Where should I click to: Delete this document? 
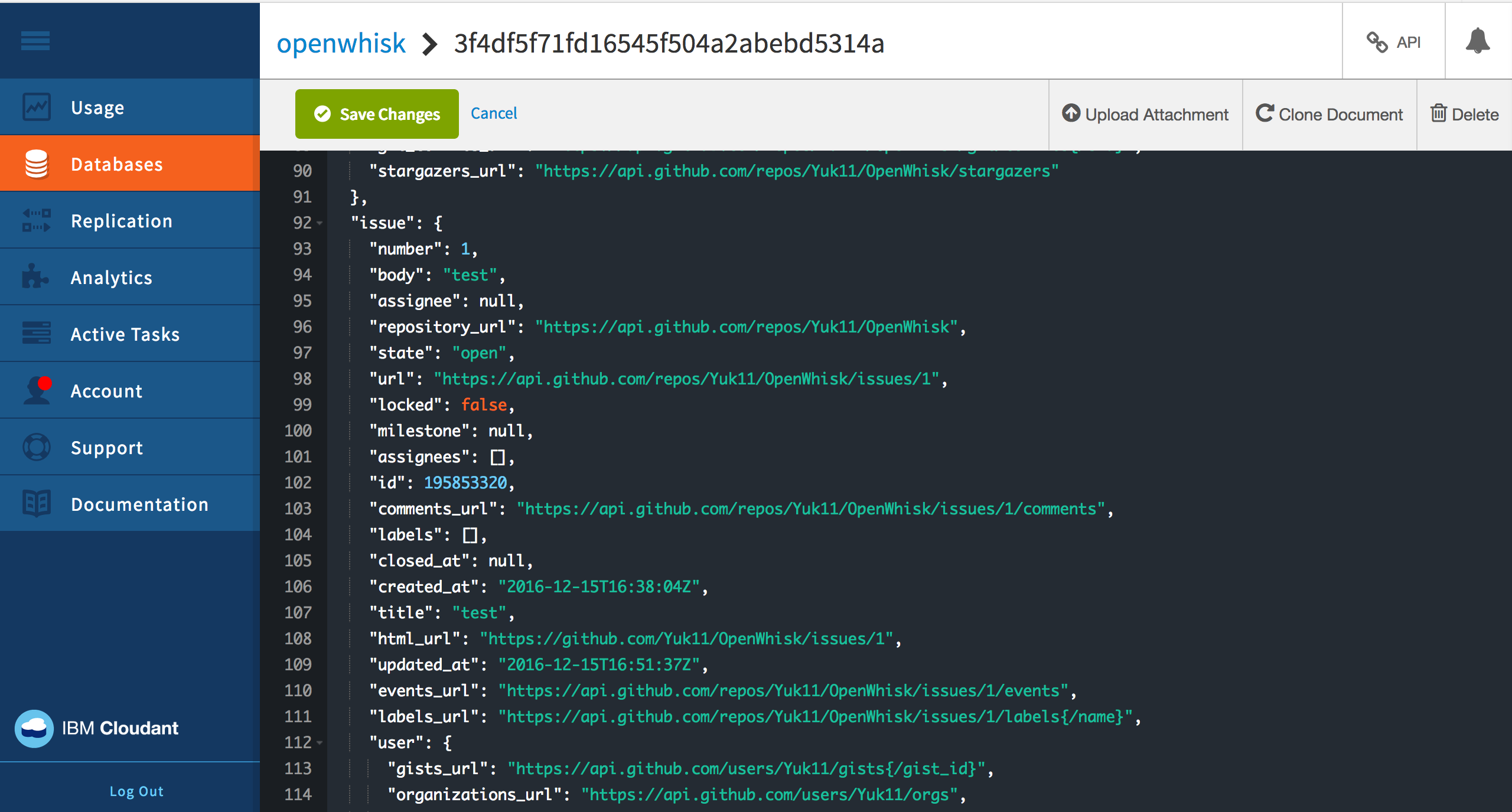point(1465,114)
